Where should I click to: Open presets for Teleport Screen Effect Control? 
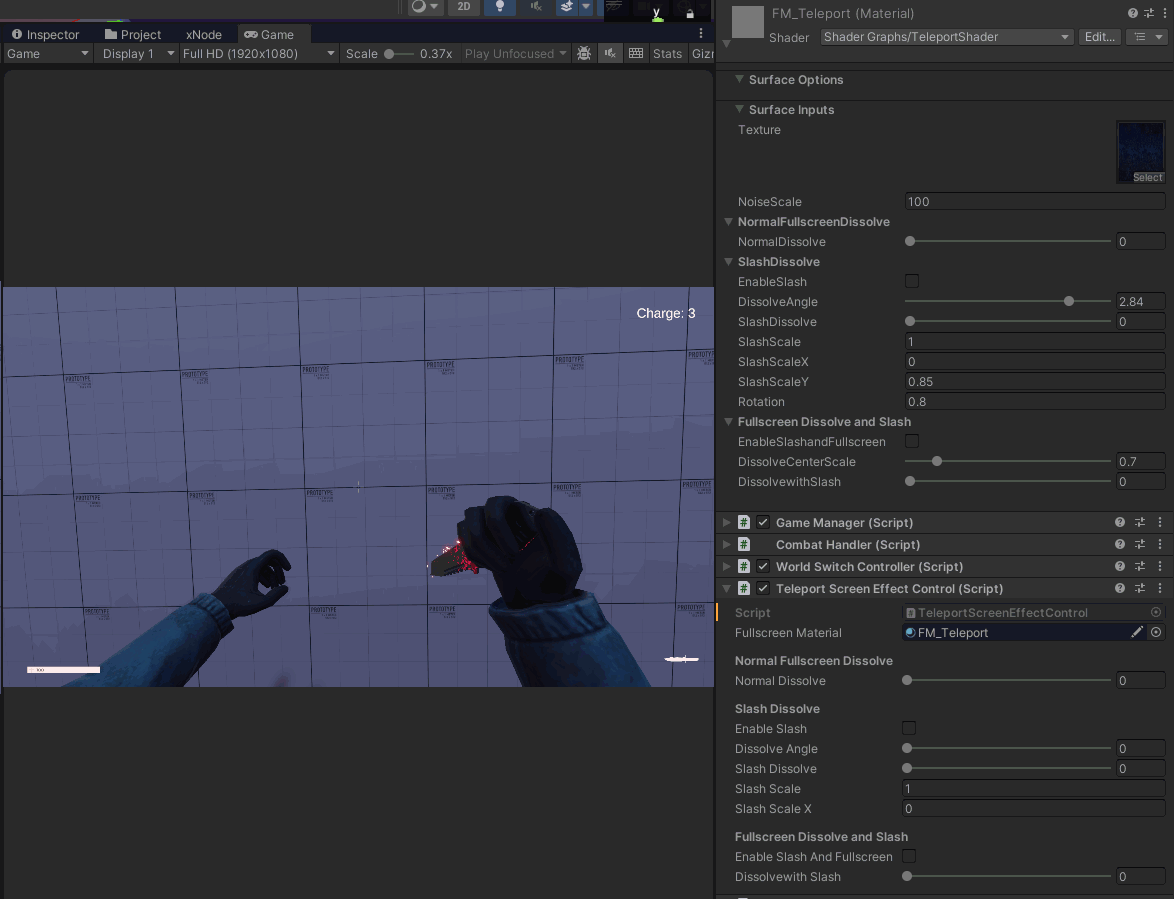(x=1140, y=588)
